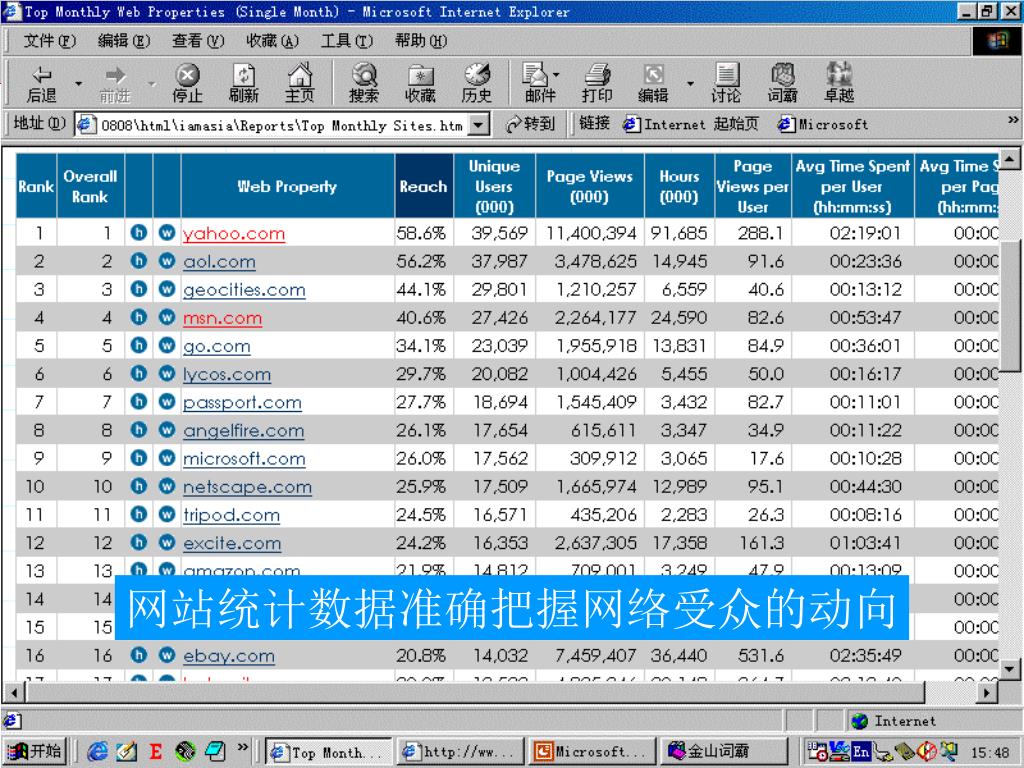Click Microsoft link in links bar
The height and width of the screenshot is (768, 1024).
(823, 124)
